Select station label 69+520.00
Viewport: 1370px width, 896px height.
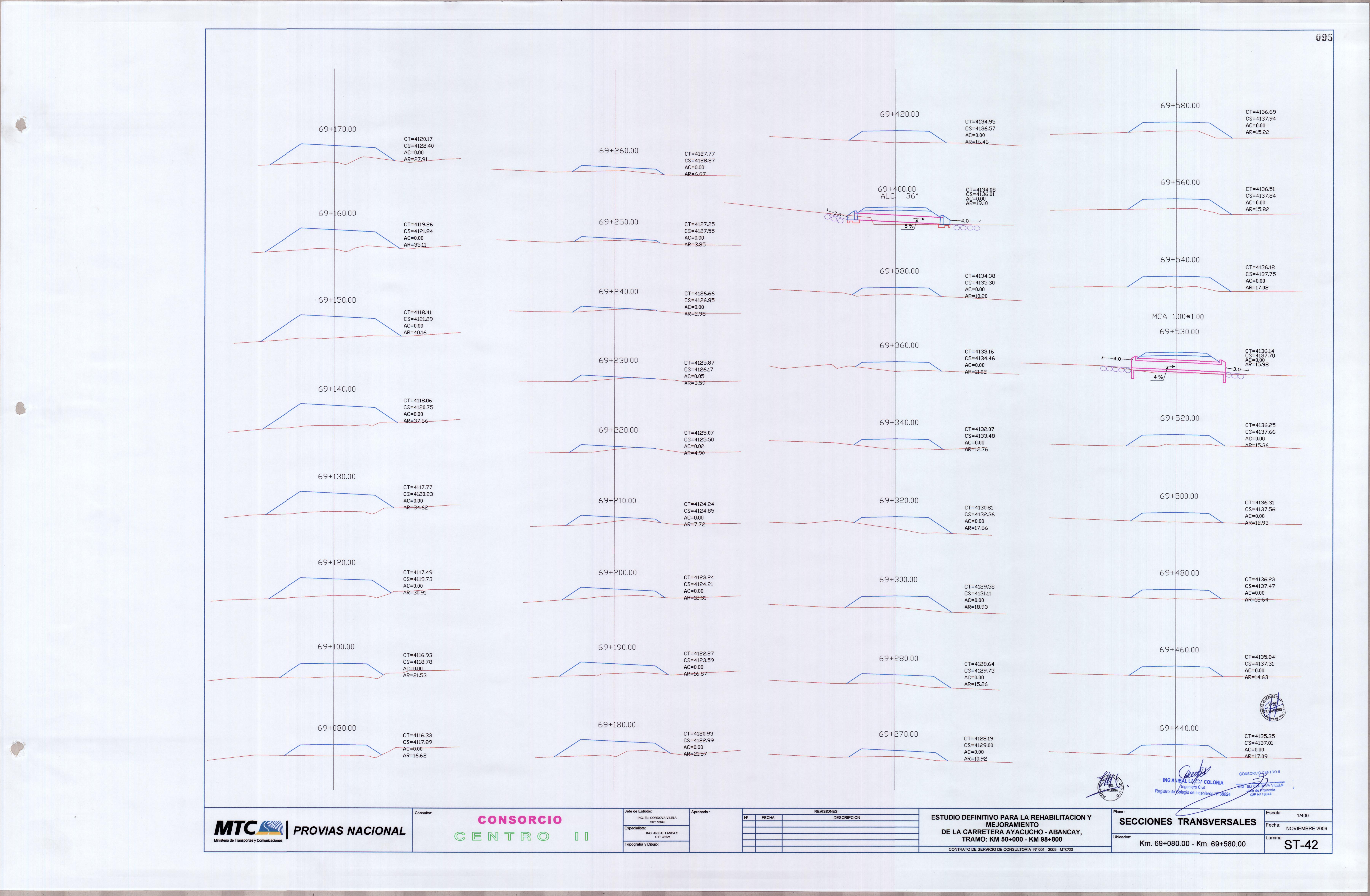1180,418
